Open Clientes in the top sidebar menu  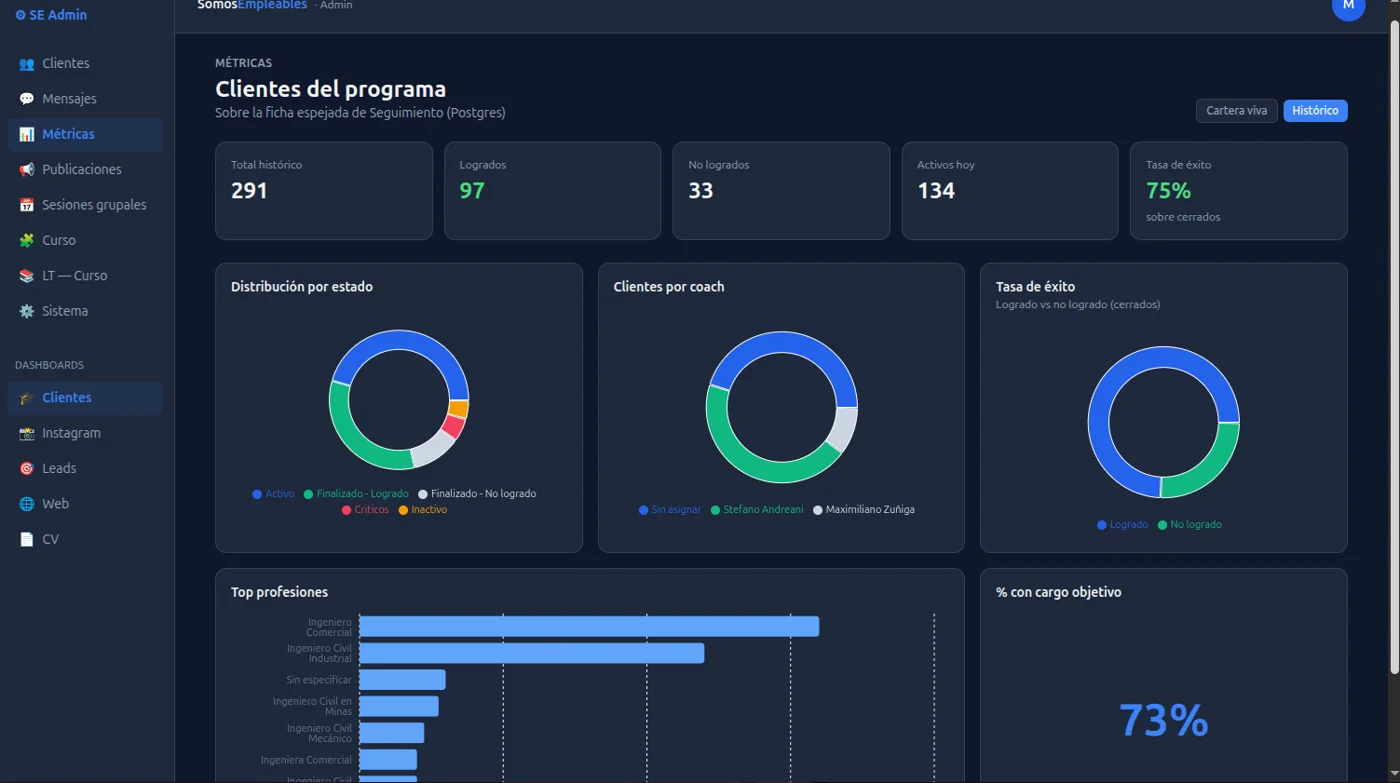click(85, 64)
